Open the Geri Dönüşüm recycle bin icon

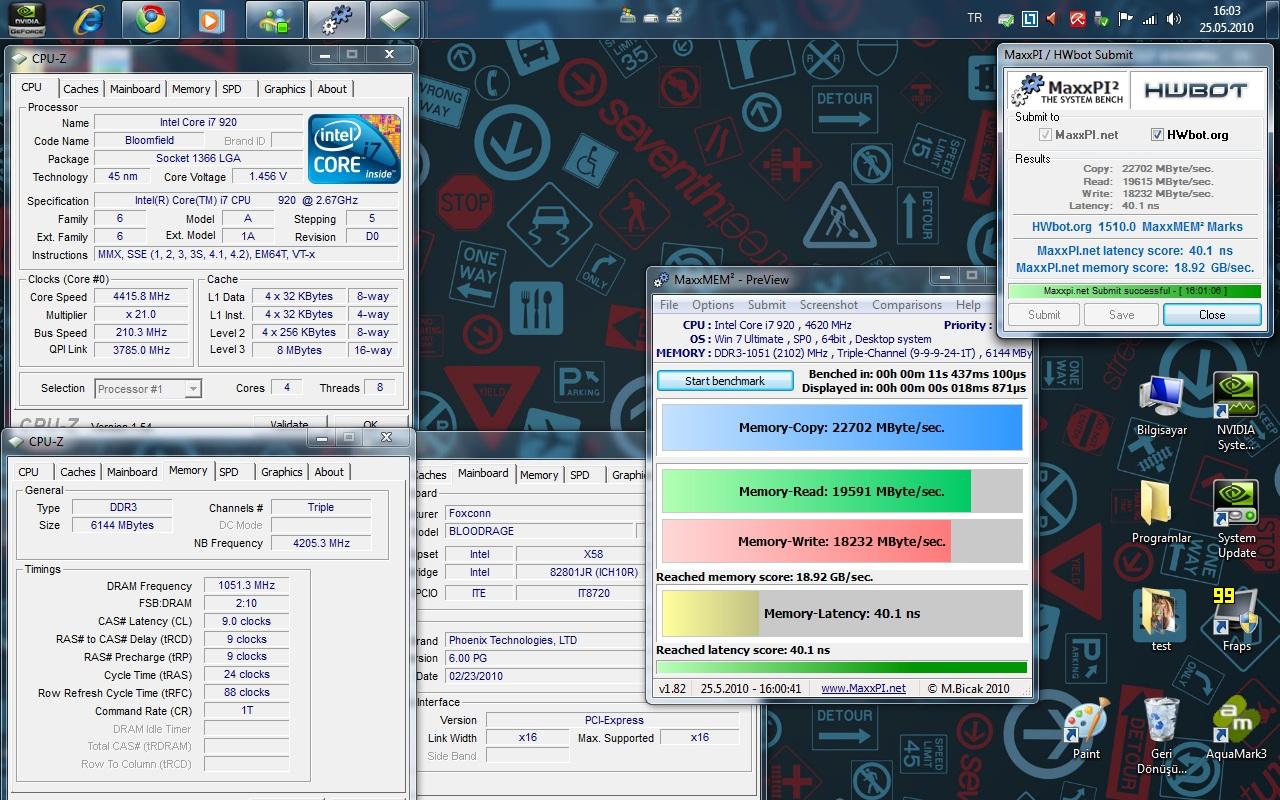point(1161,737)
